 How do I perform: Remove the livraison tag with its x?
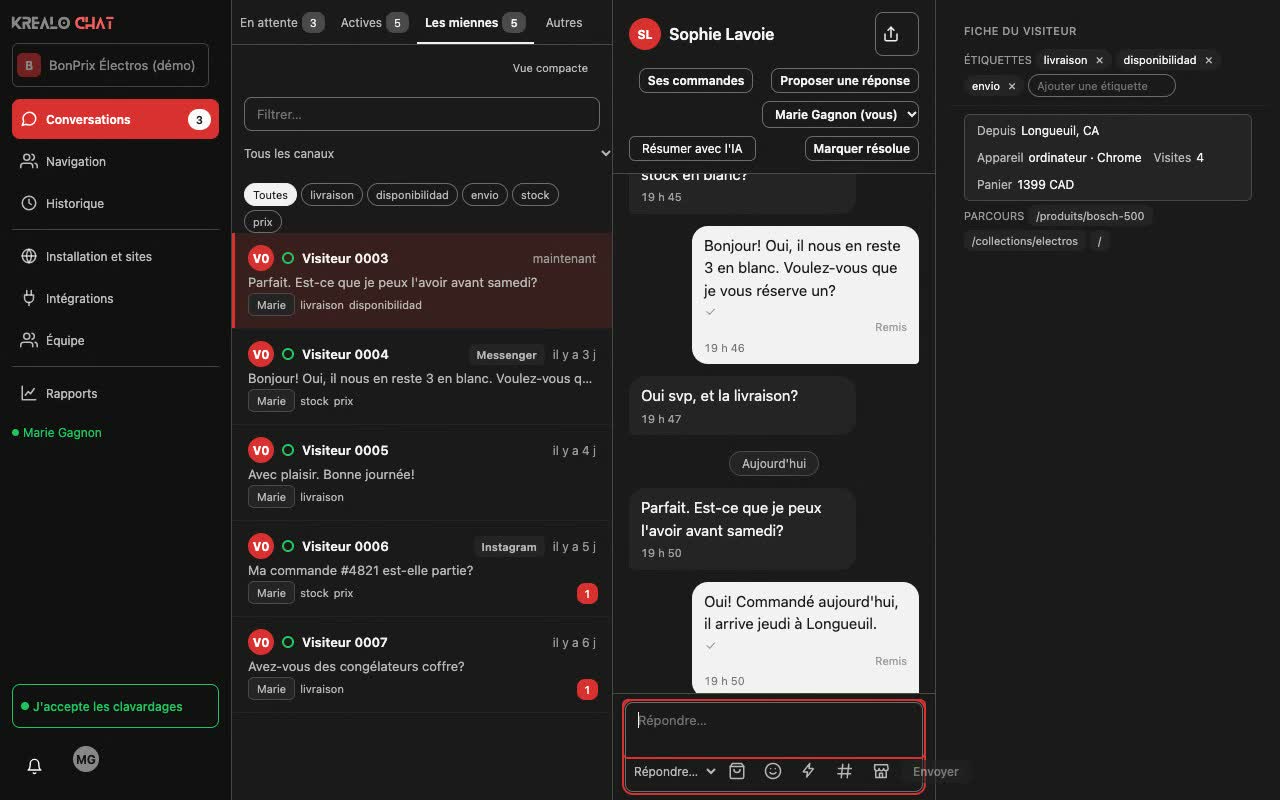tap(1099, 60)
